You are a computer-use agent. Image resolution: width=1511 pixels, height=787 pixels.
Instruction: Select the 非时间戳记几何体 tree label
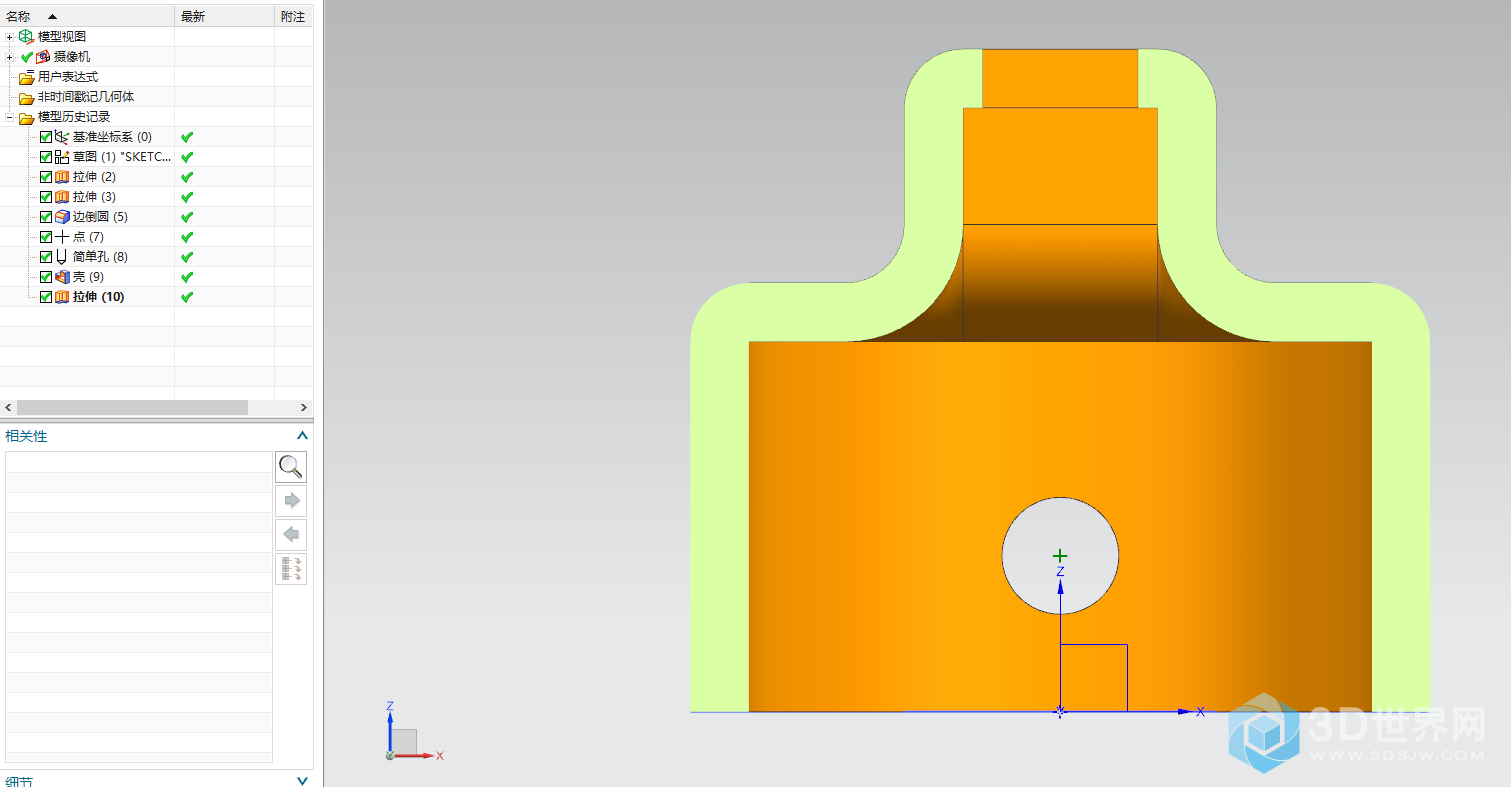coord(86,97)
